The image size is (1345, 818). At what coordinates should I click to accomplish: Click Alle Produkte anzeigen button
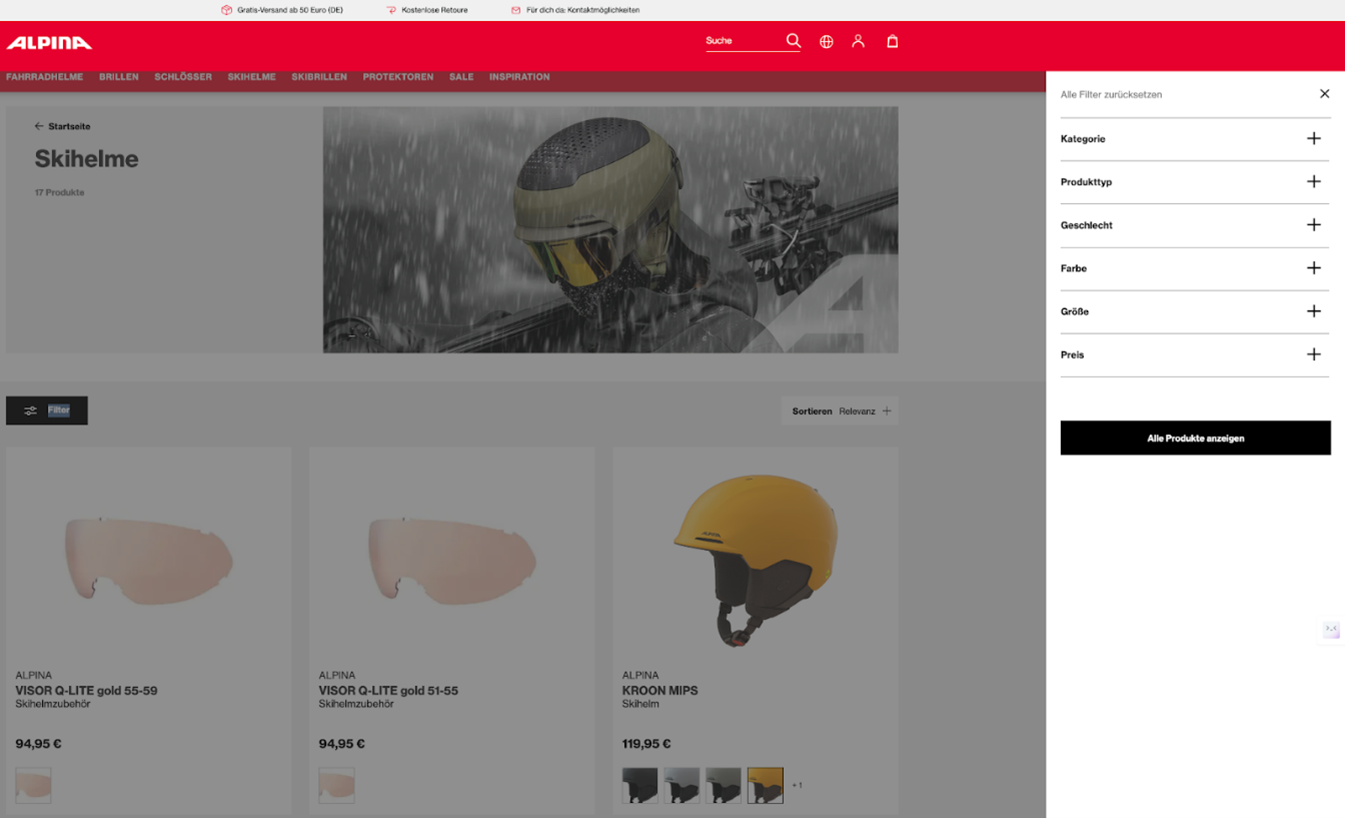click(x=1195, y=438)
